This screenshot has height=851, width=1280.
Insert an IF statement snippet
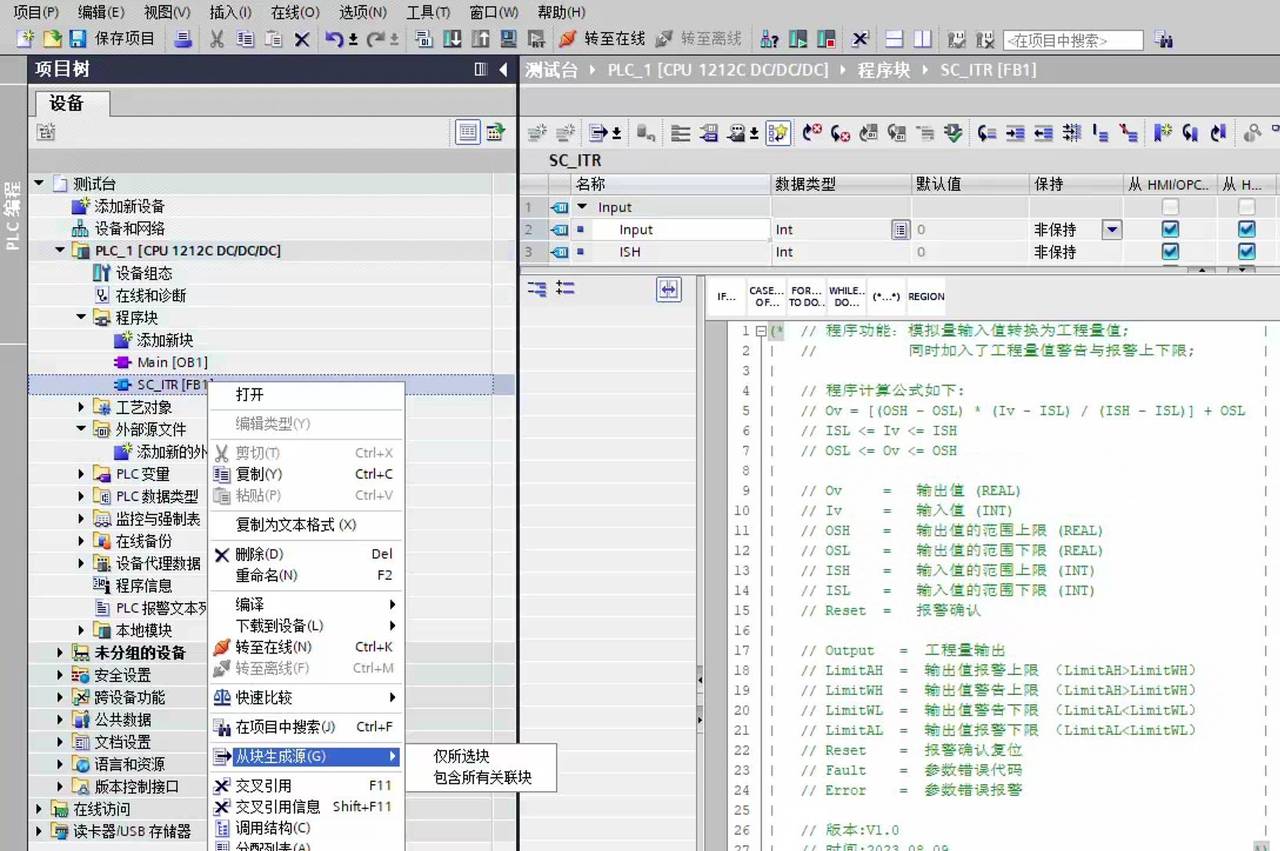coord(727,296)
